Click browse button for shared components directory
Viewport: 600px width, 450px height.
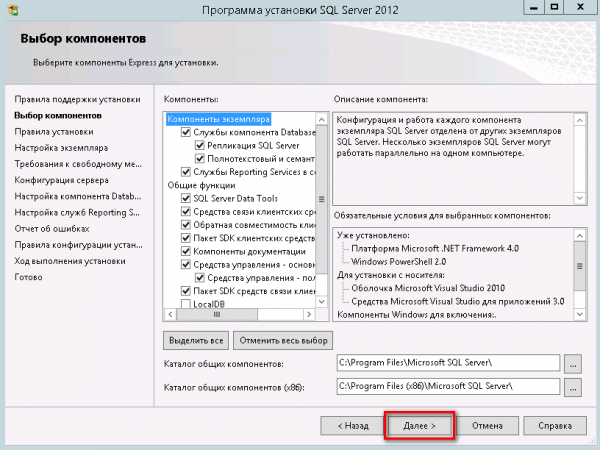tap(573, 362)
